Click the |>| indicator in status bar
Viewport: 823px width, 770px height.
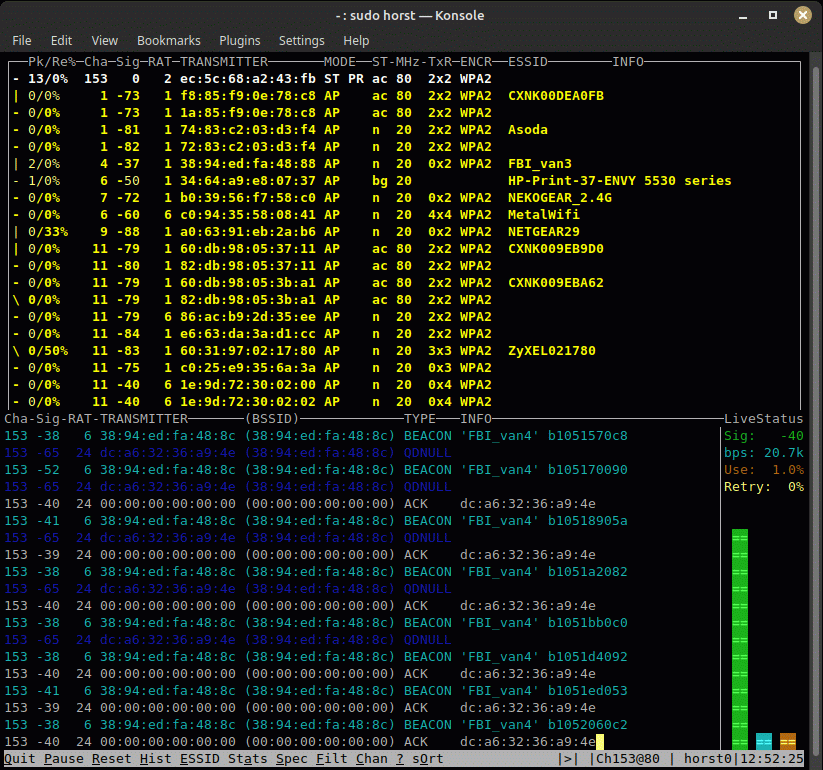[568, 758]
